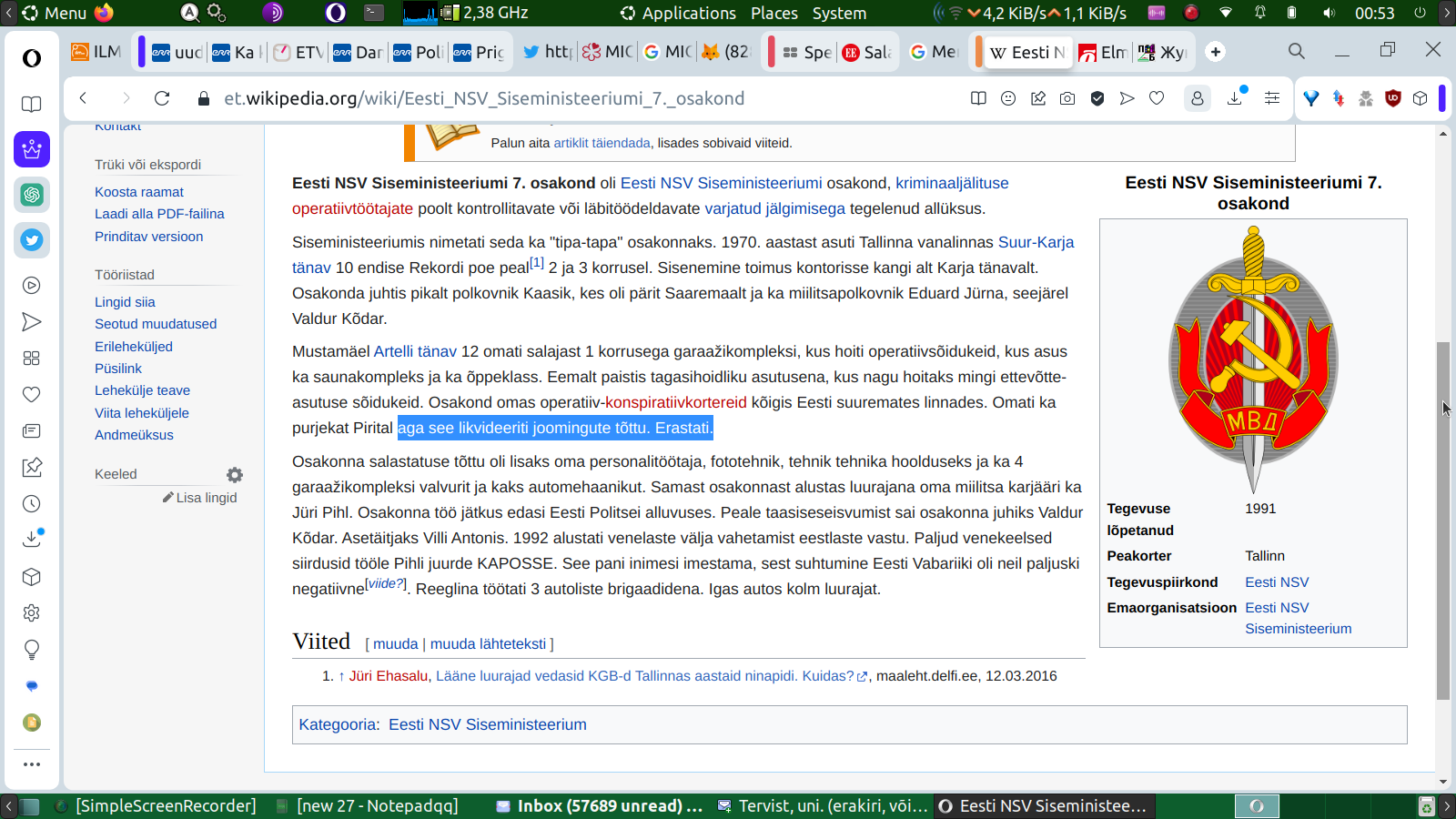The width and height of the screenshot is (1456, 819).
Task: Click 'Lisa lingid' under Keeled
Action: (200, 498)
